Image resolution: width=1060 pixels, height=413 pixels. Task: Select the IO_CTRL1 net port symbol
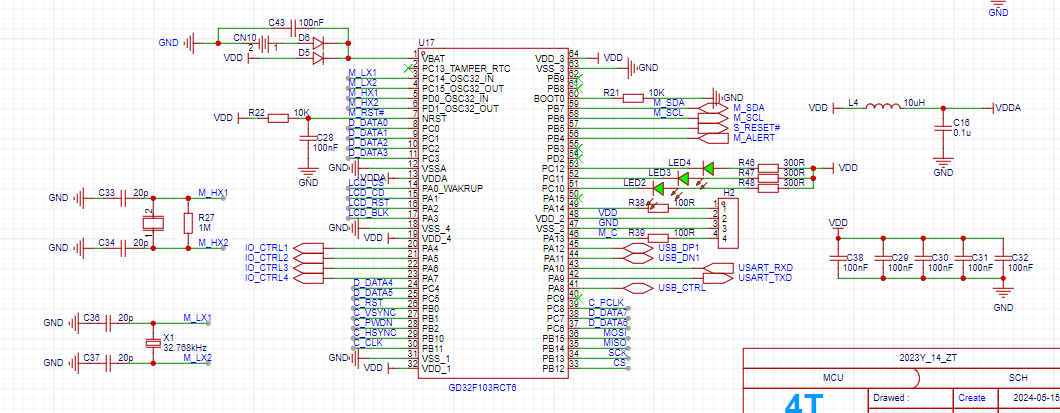point(308,247)
